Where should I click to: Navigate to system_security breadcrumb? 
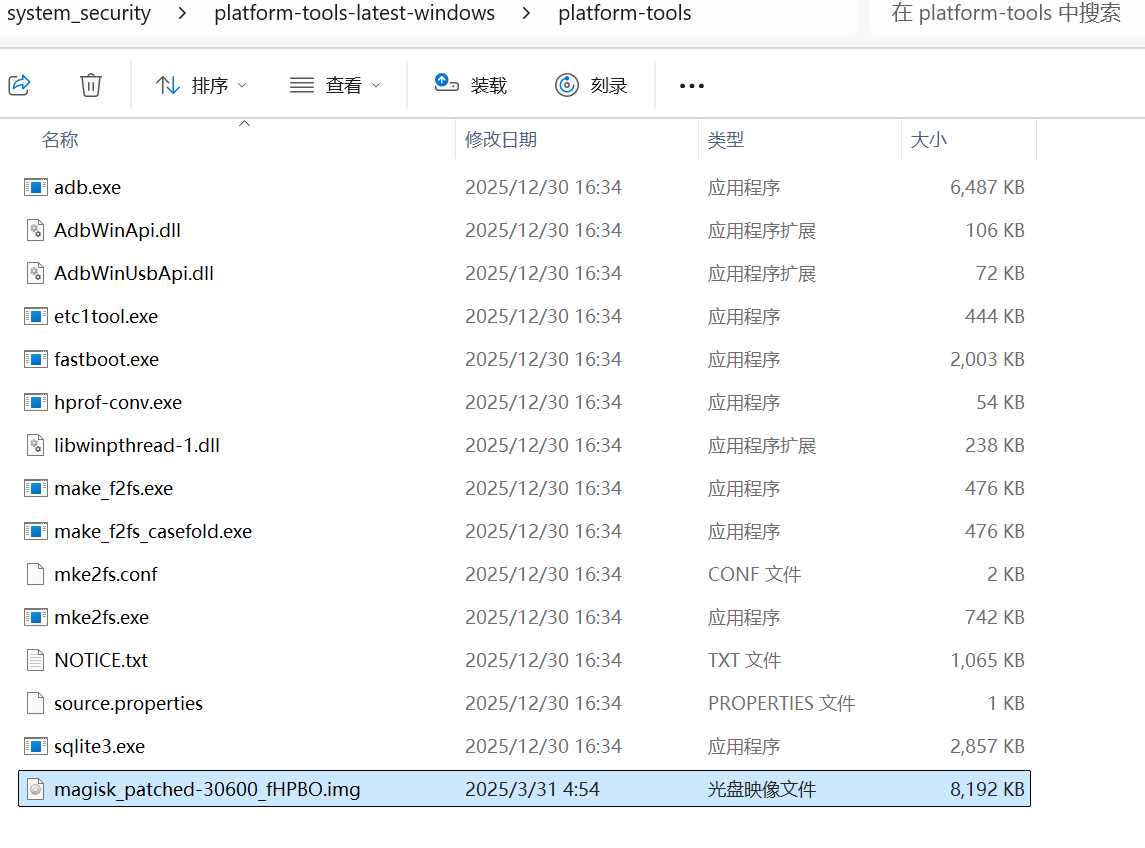point(79,14)
